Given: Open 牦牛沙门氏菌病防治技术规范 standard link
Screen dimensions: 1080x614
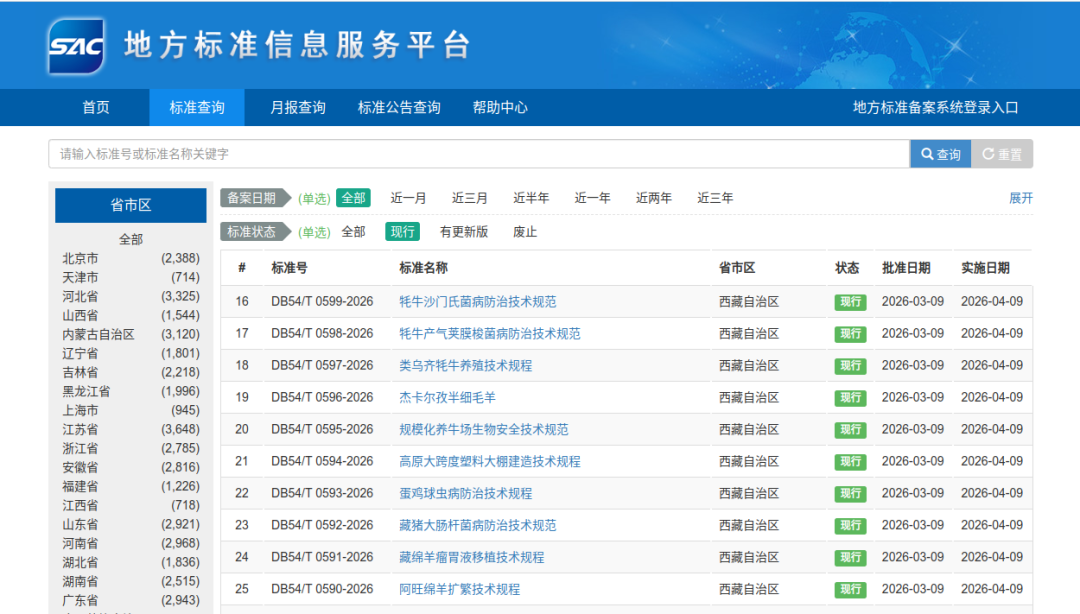Looking at the screenshot, I should click(477, 302).
